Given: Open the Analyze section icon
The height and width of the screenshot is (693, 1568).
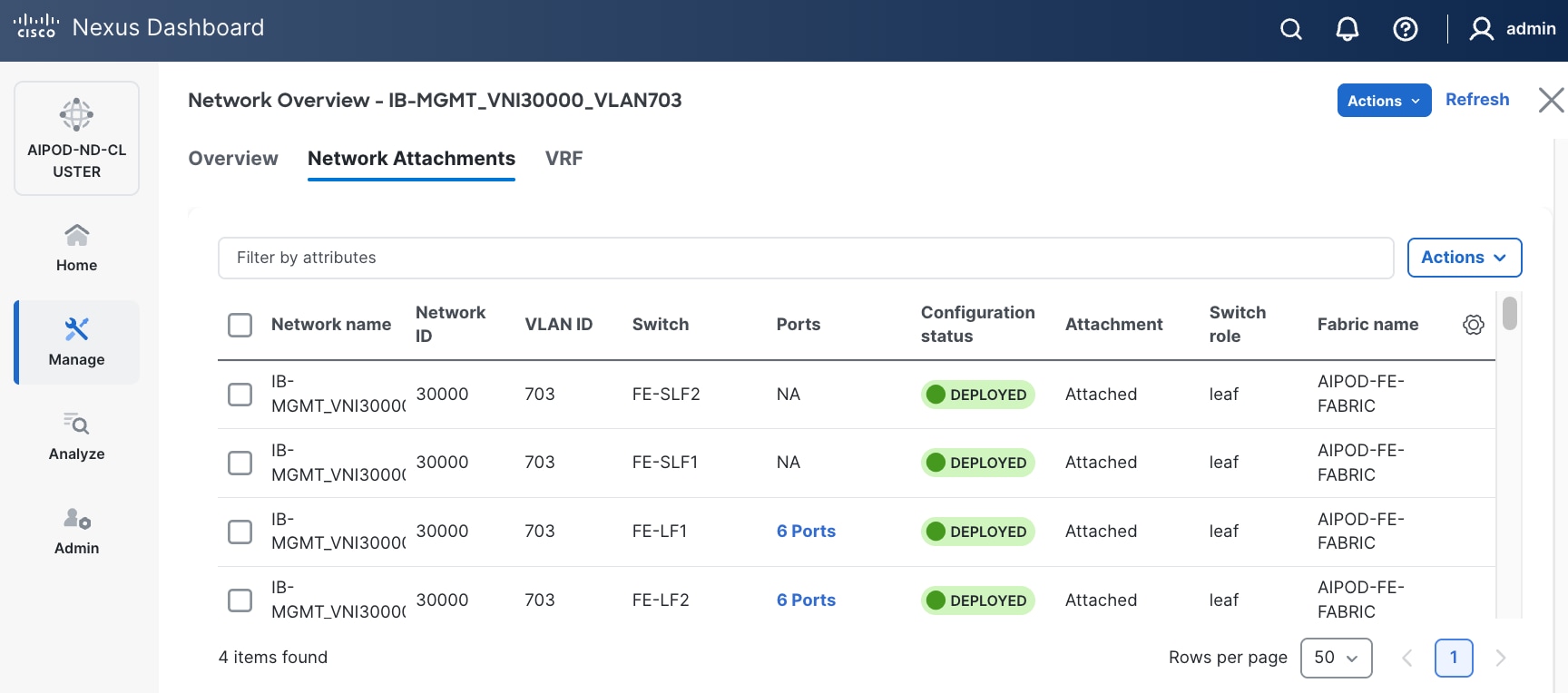Looking at the screenshot, I should coord(77,424).
